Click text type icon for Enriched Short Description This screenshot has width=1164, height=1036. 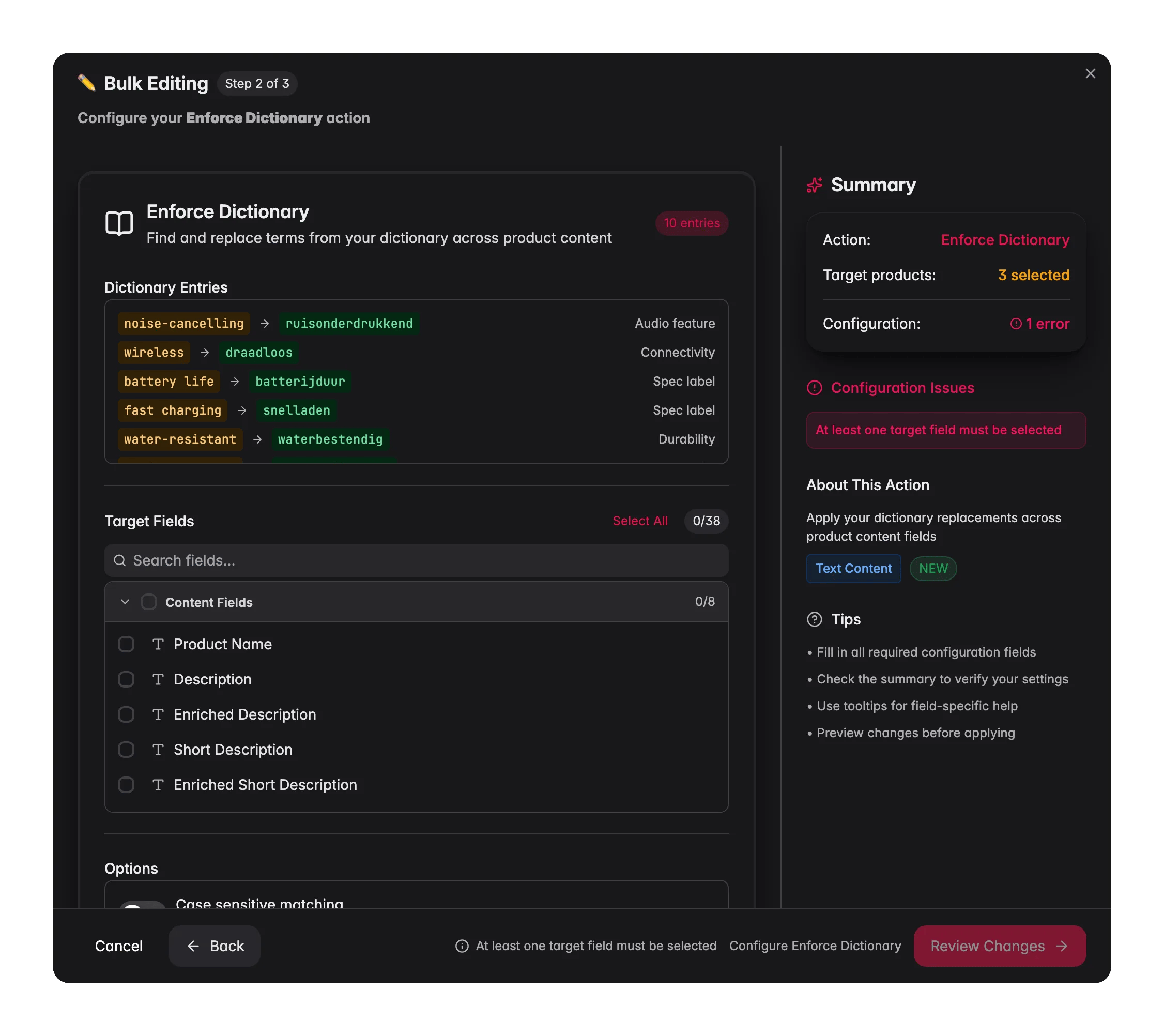[x=158, y=785]
